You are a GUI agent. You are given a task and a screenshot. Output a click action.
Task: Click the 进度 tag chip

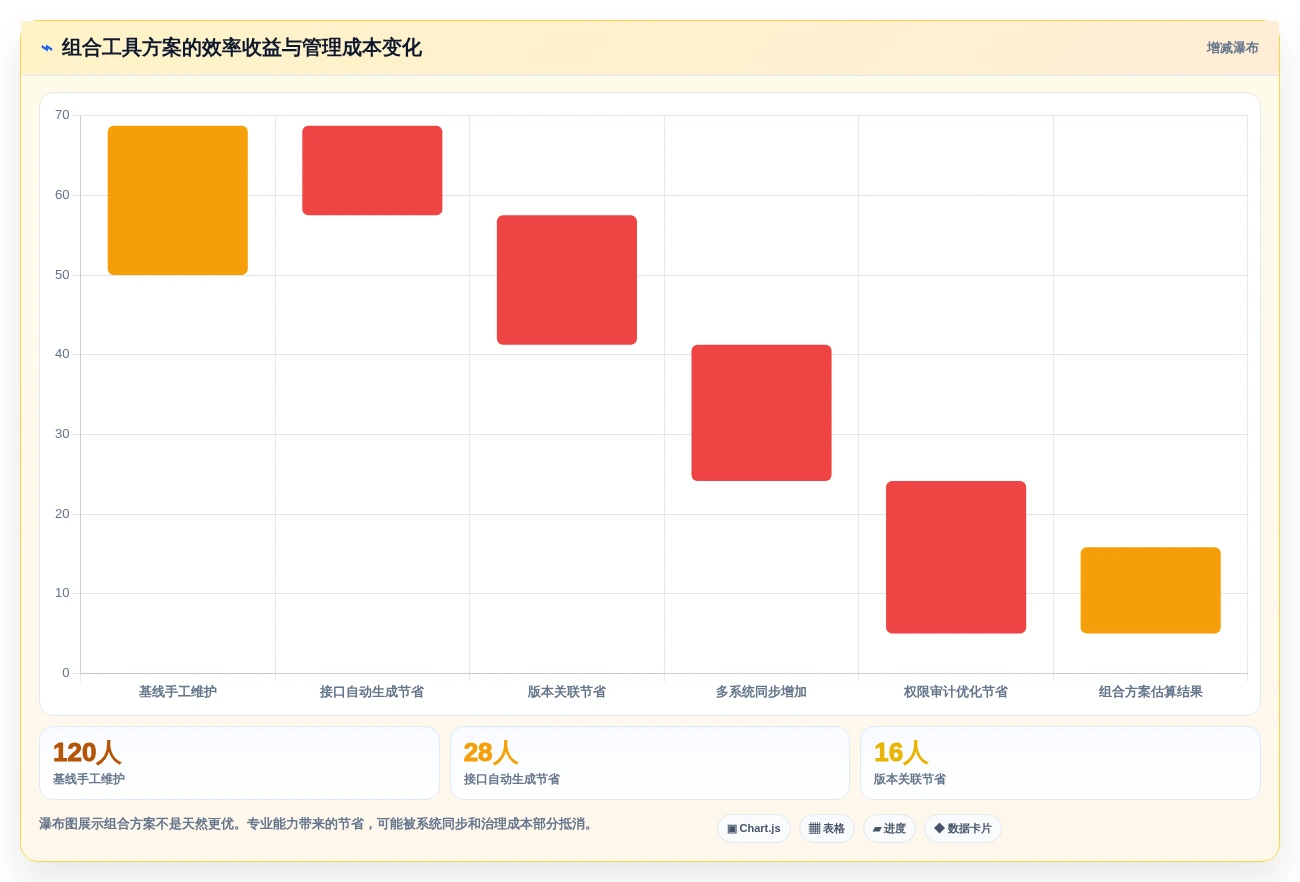point(889,828)
